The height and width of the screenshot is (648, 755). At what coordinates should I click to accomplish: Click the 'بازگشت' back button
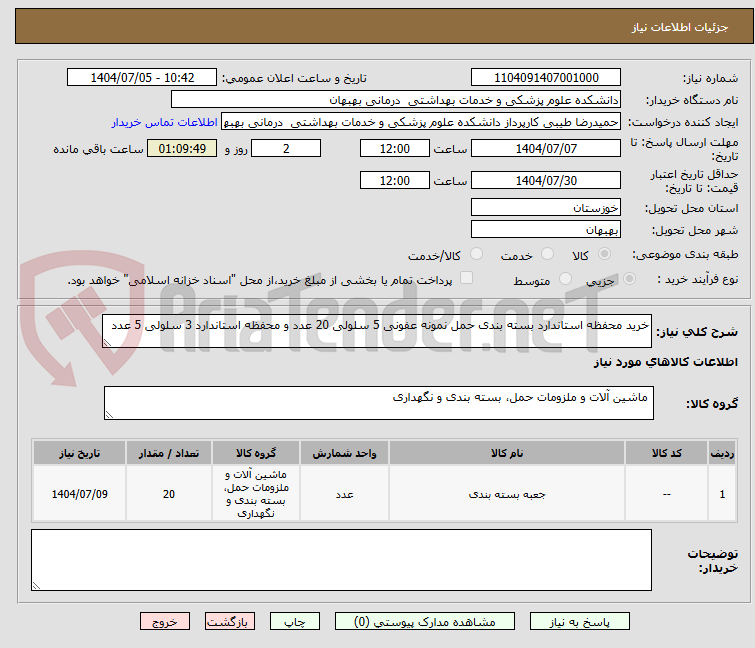[x=231, y=621]
